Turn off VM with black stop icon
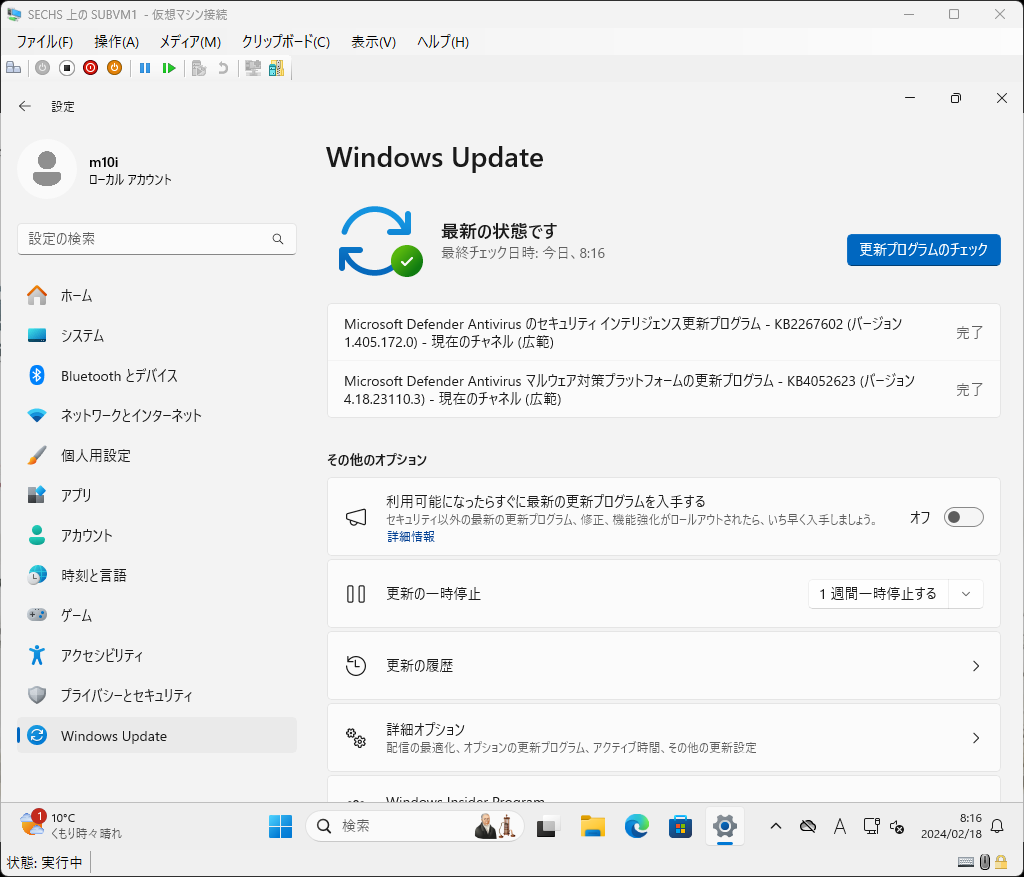This screenshot has width=1024, height=877. tap(67, 67)
